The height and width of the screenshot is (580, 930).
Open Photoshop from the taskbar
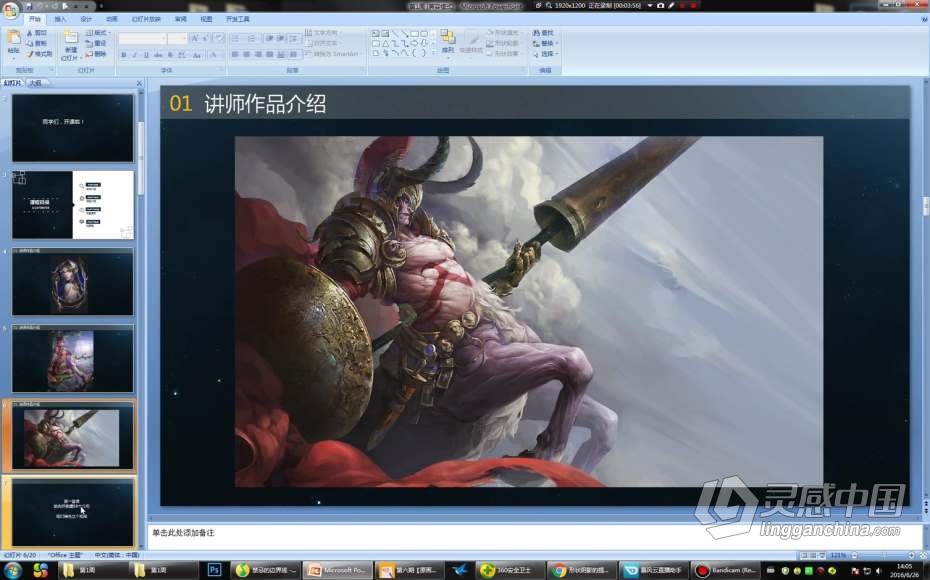pos(214,571)
